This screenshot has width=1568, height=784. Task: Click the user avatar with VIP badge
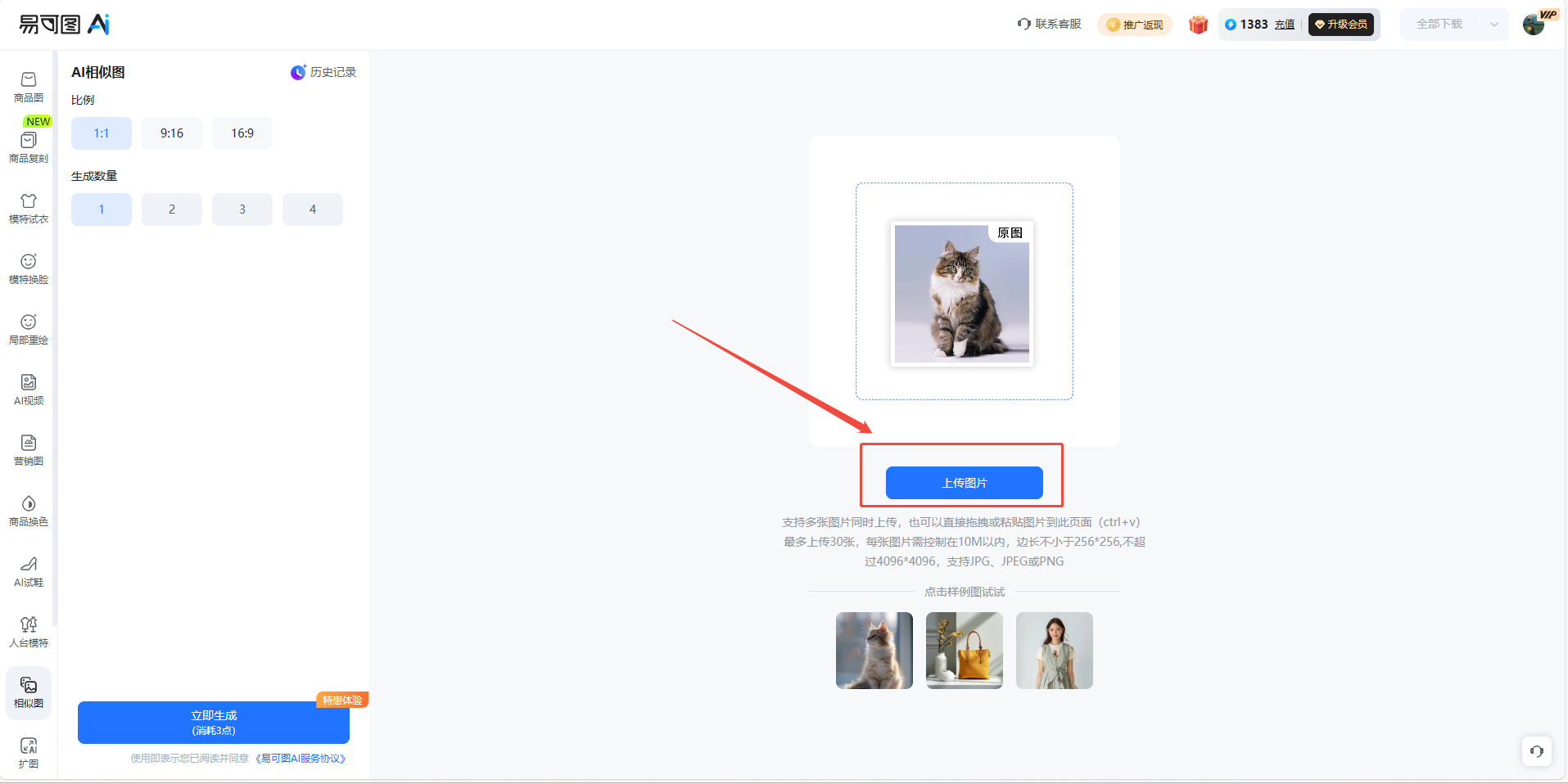tap(1535, 24)
